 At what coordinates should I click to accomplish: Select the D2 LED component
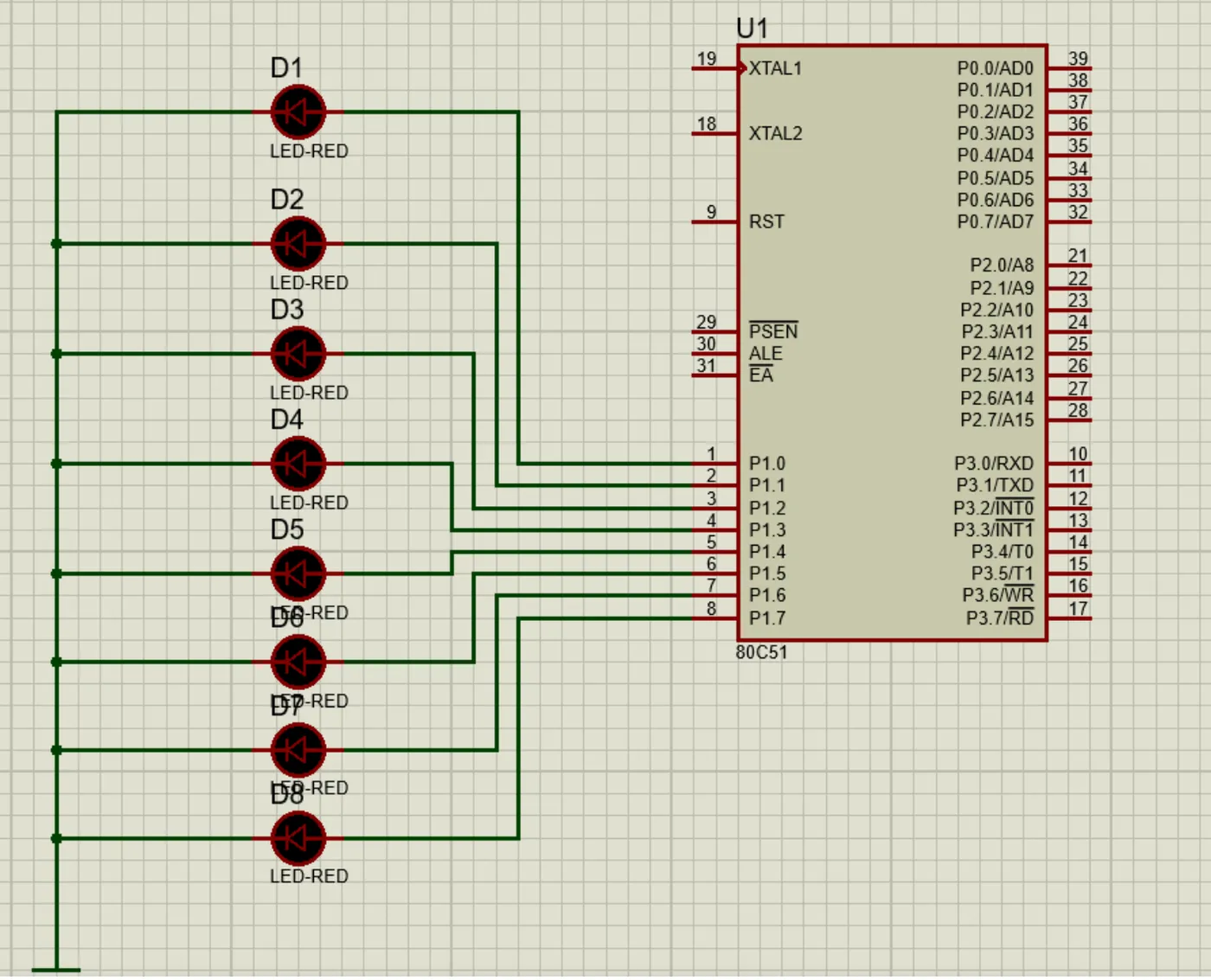pos(298,244)
